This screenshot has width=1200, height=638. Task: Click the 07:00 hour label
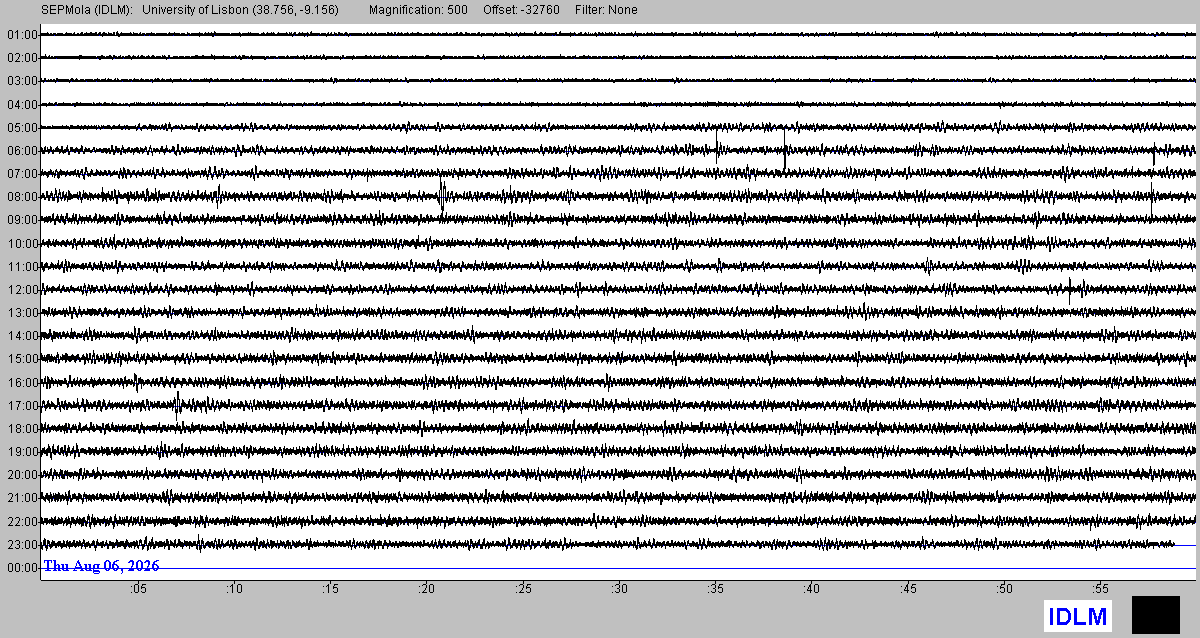point(21,173)
